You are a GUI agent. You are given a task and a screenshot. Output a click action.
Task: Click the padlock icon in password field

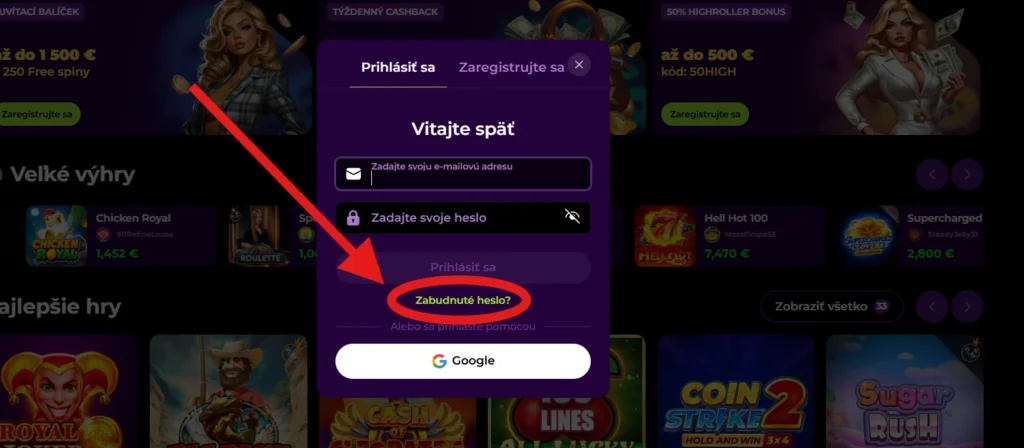coord(353,217)
